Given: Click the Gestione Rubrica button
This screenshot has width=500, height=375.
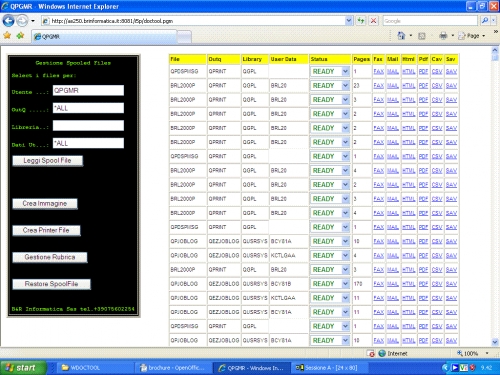Looking at the screenshot, I should [x=50, y=257].
